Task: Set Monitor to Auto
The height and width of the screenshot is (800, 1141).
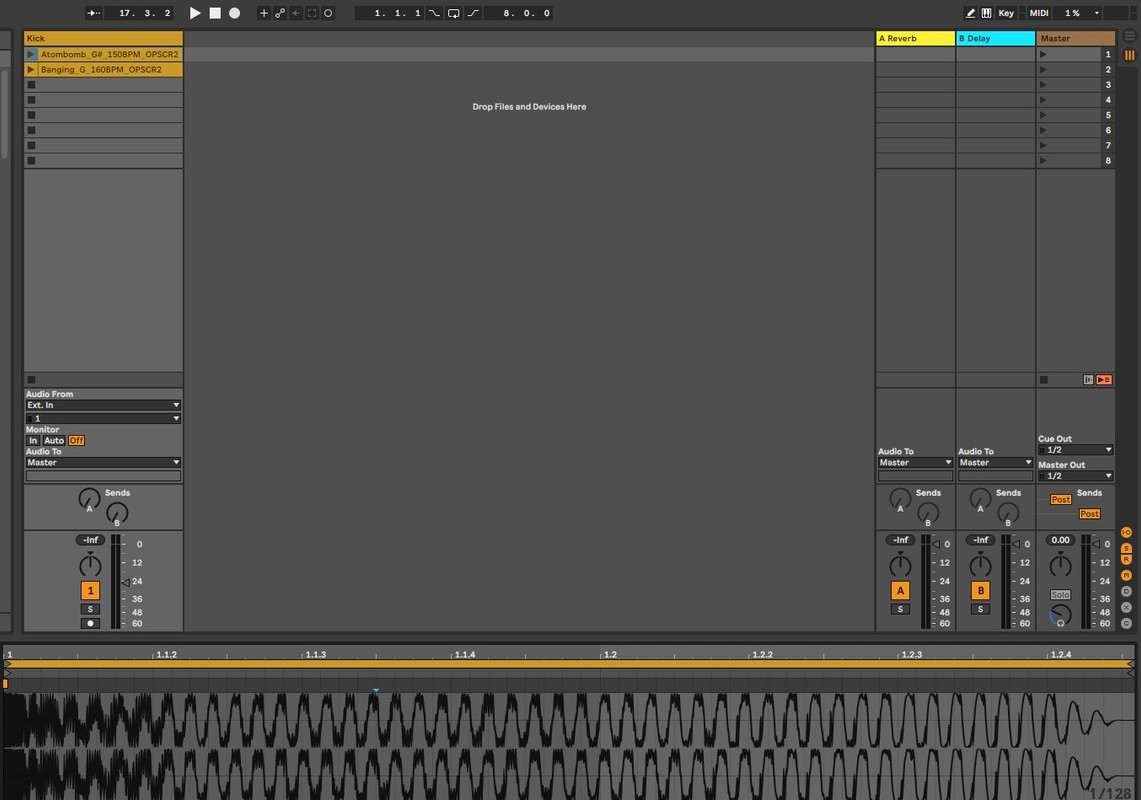Action: (x=54, y=441)
